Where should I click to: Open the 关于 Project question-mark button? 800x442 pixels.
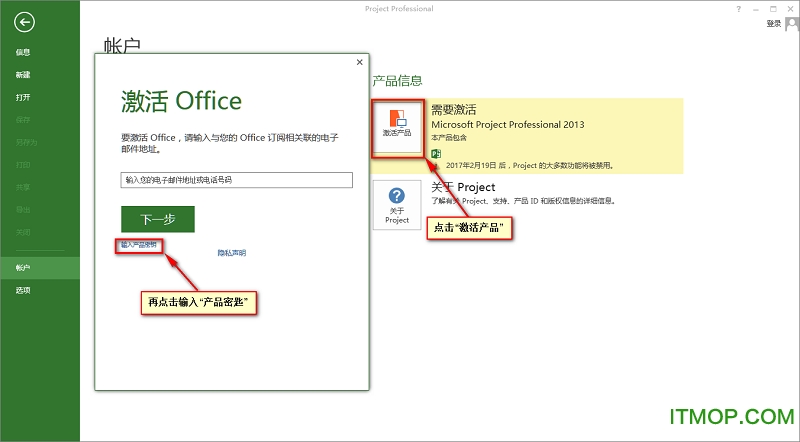(397, 205)
